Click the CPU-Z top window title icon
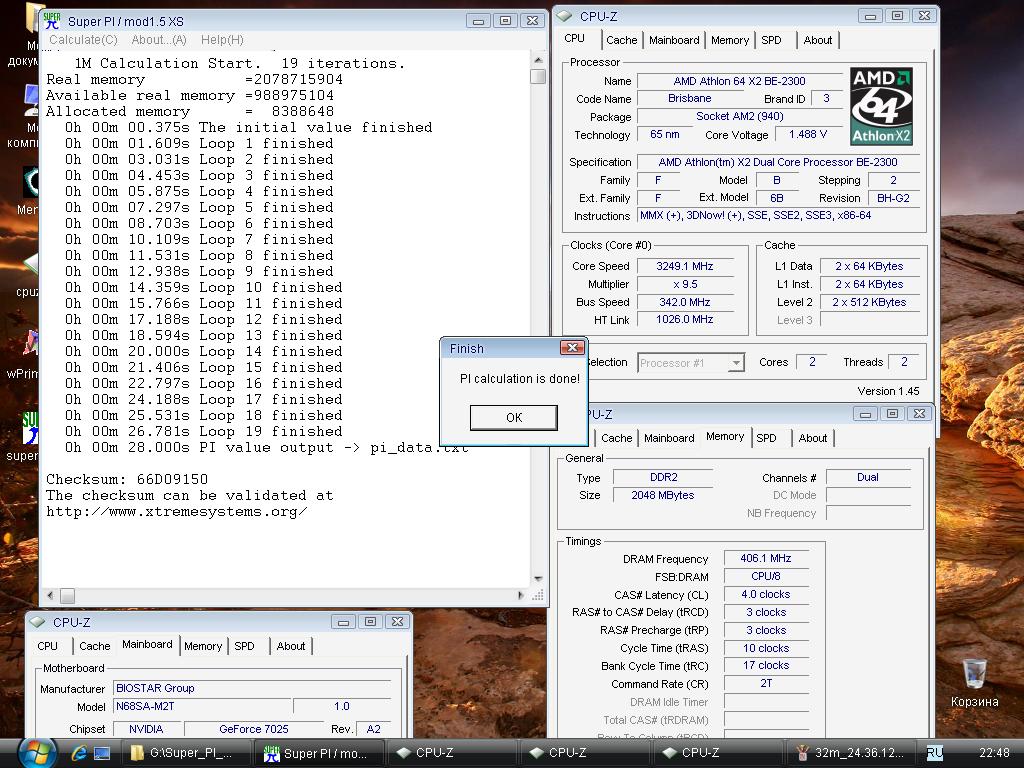1024x768 pixels. tap(565, 16)
